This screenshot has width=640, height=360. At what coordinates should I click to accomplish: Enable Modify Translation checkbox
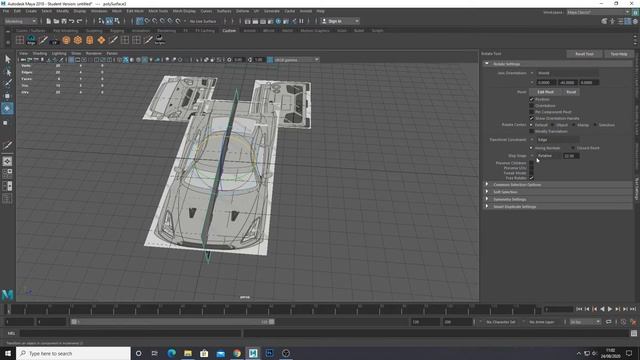(531, 131)
